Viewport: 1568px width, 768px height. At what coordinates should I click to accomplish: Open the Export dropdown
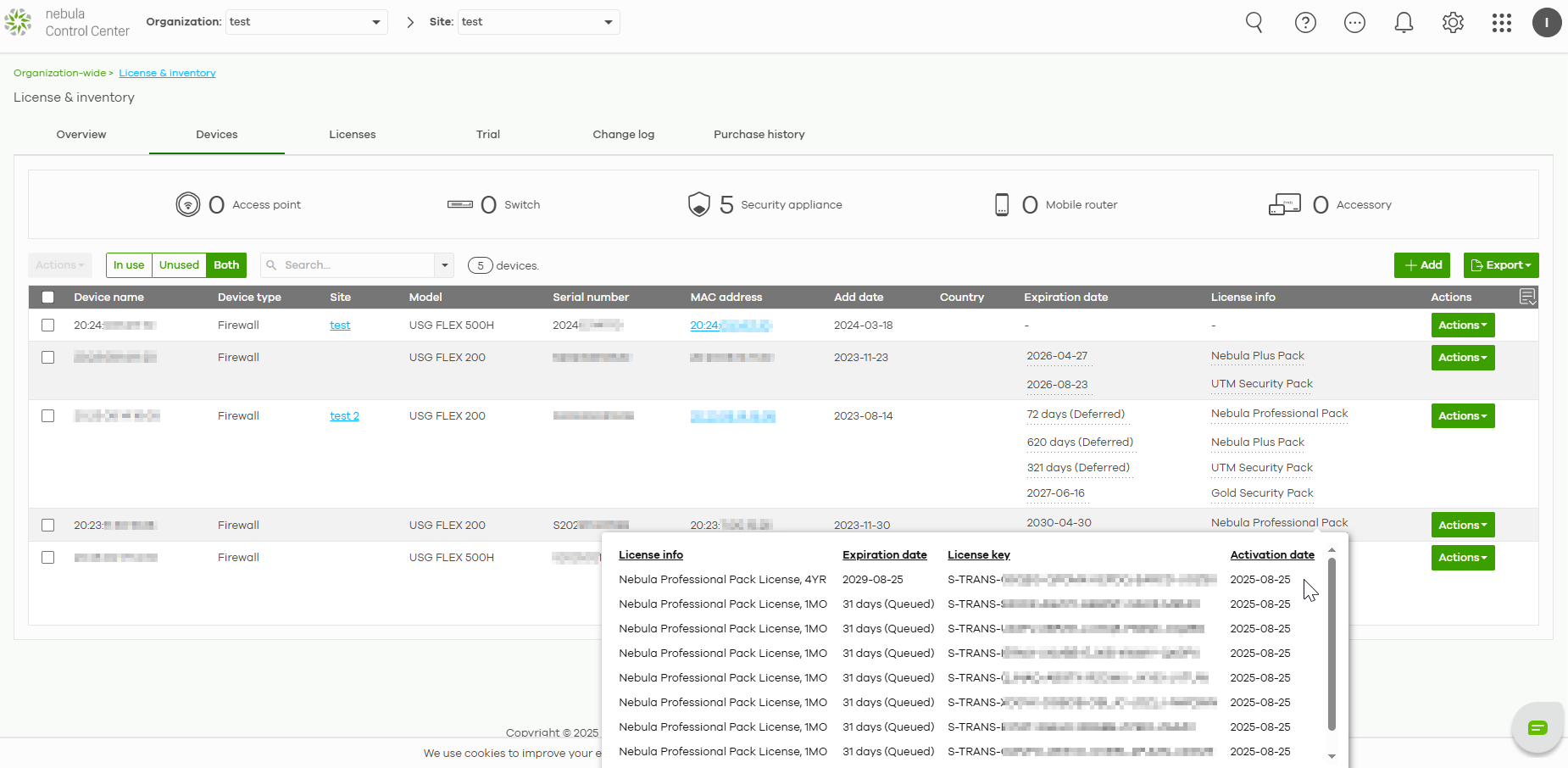(1501, 265)
